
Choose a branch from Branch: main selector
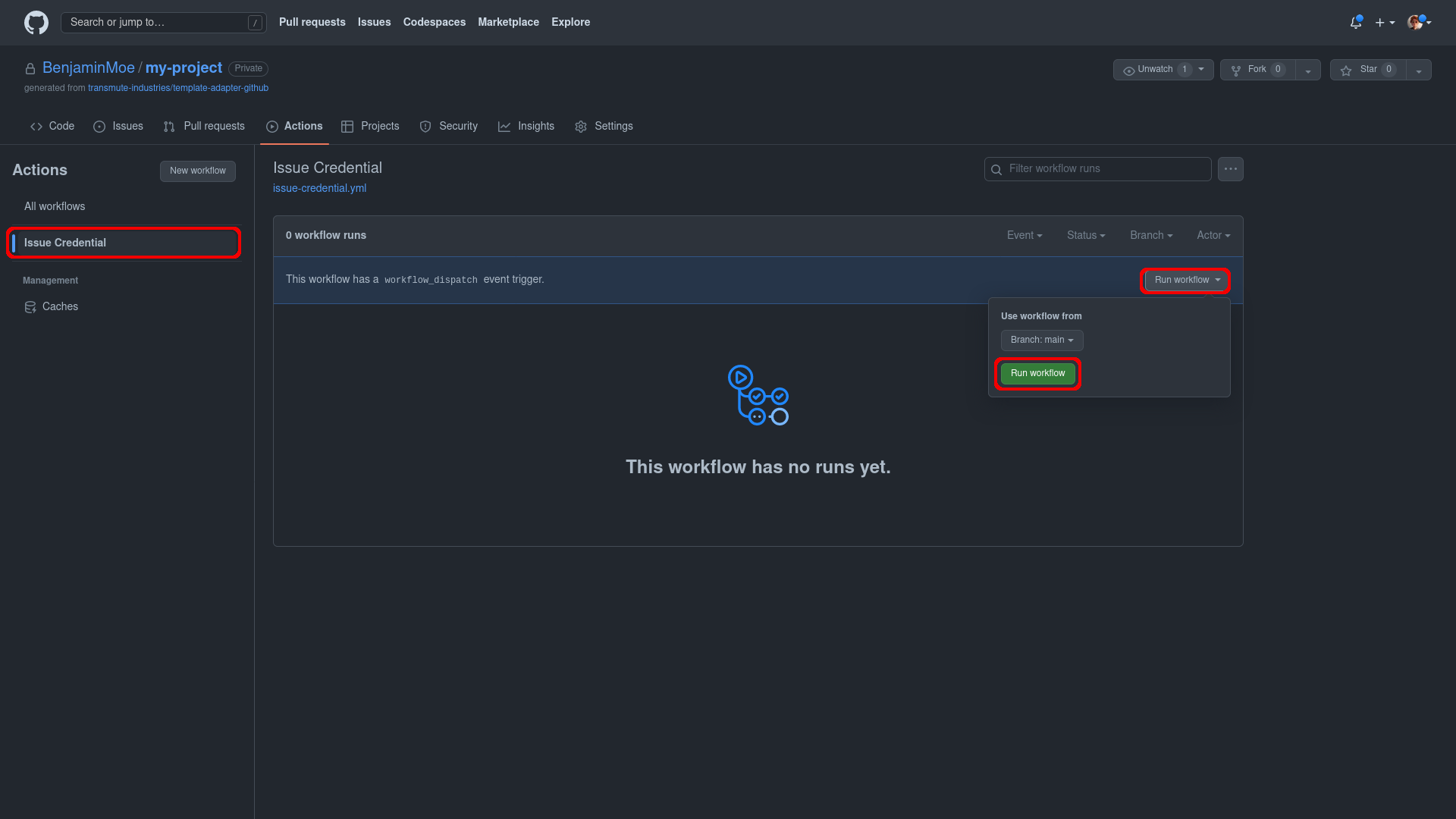pyautogui.click(x=1042, y=340)
